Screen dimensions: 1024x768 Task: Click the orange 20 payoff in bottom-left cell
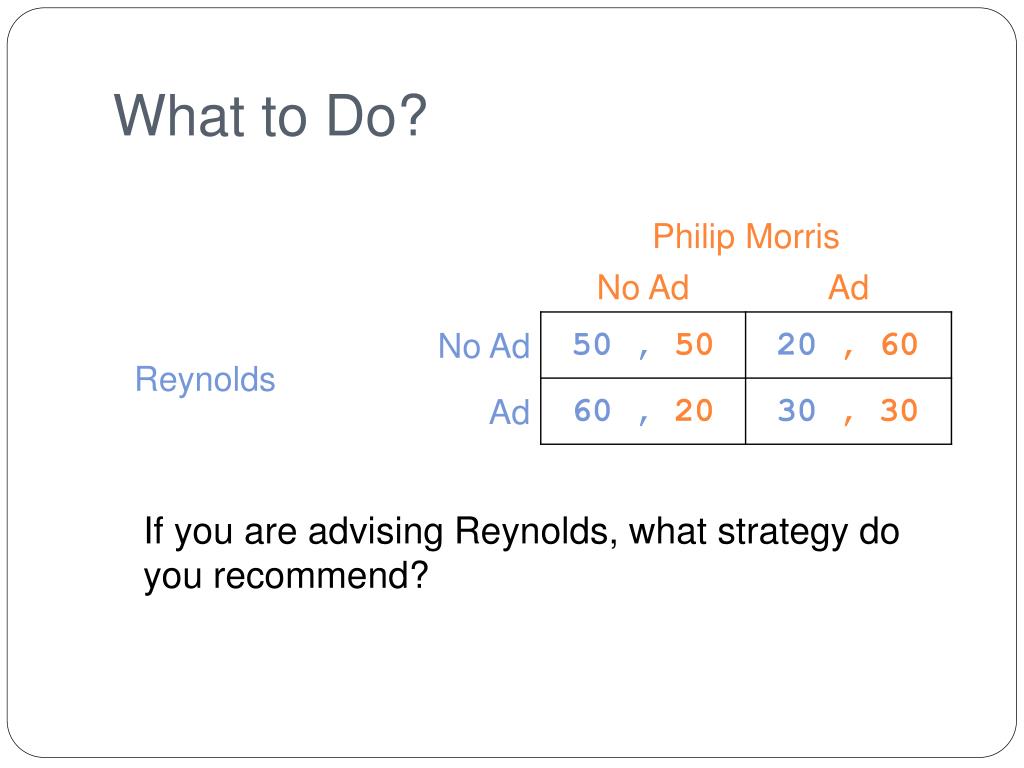click(x=694, y=411)
